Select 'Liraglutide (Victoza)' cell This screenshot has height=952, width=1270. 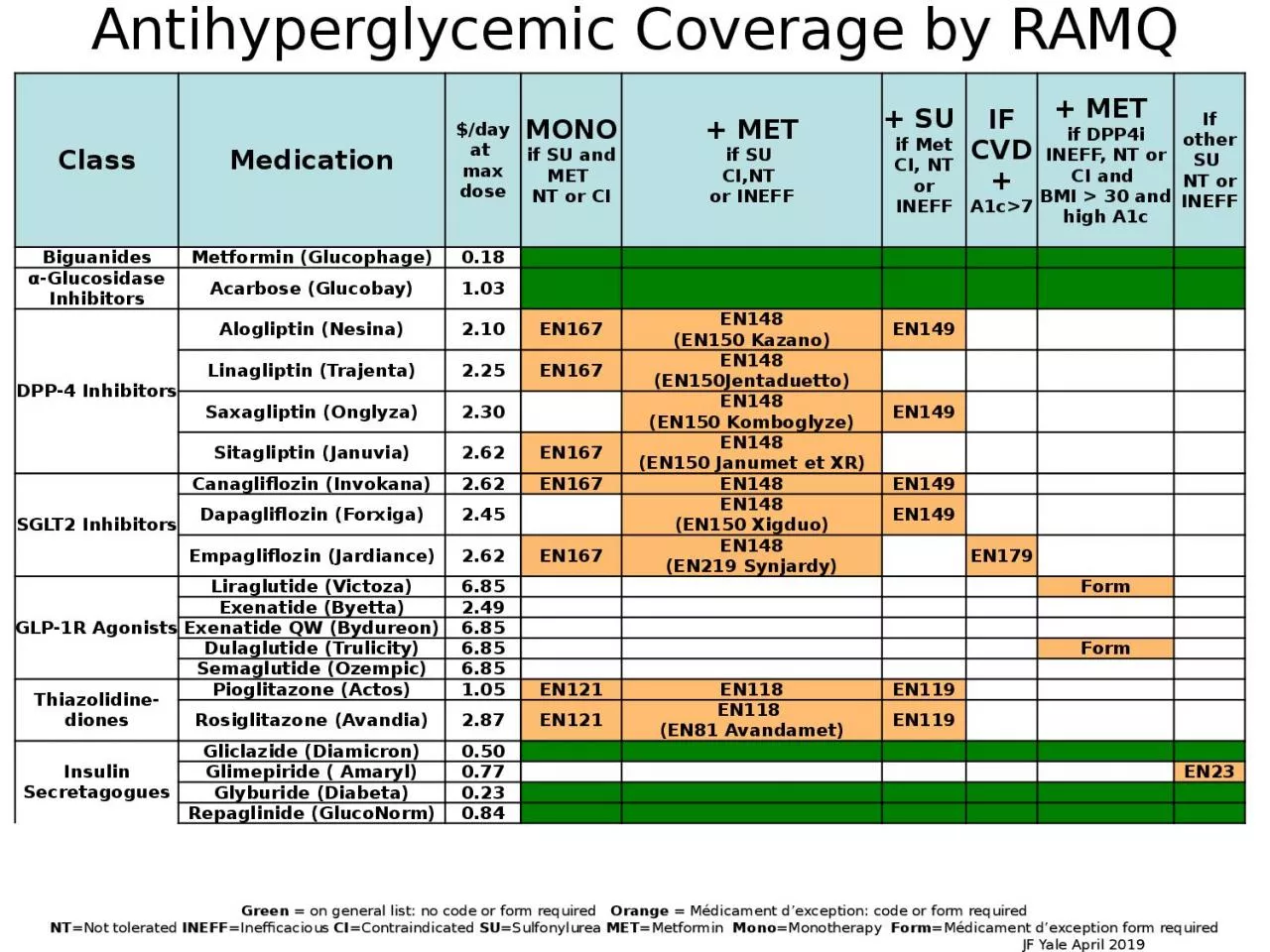tap(312, 586)
